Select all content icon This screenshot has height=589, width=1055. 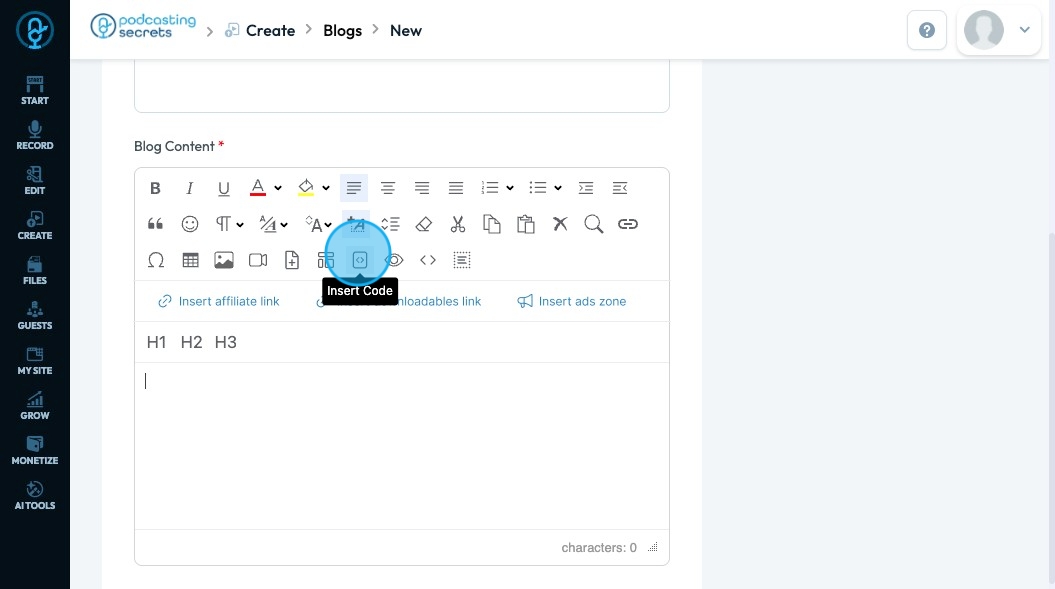click(462, 261)
